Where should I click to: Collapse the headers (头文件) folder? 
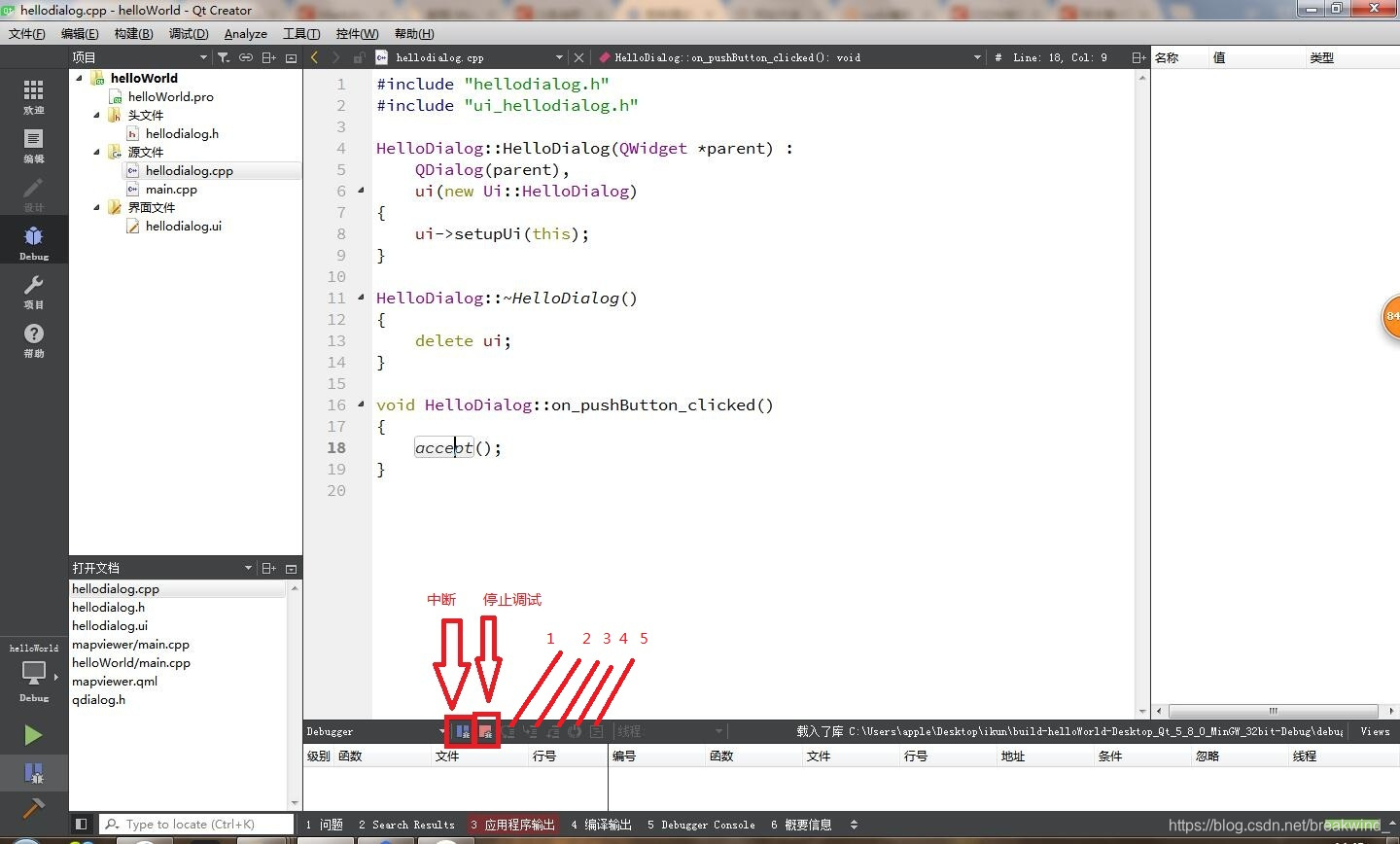pos(97,115)
